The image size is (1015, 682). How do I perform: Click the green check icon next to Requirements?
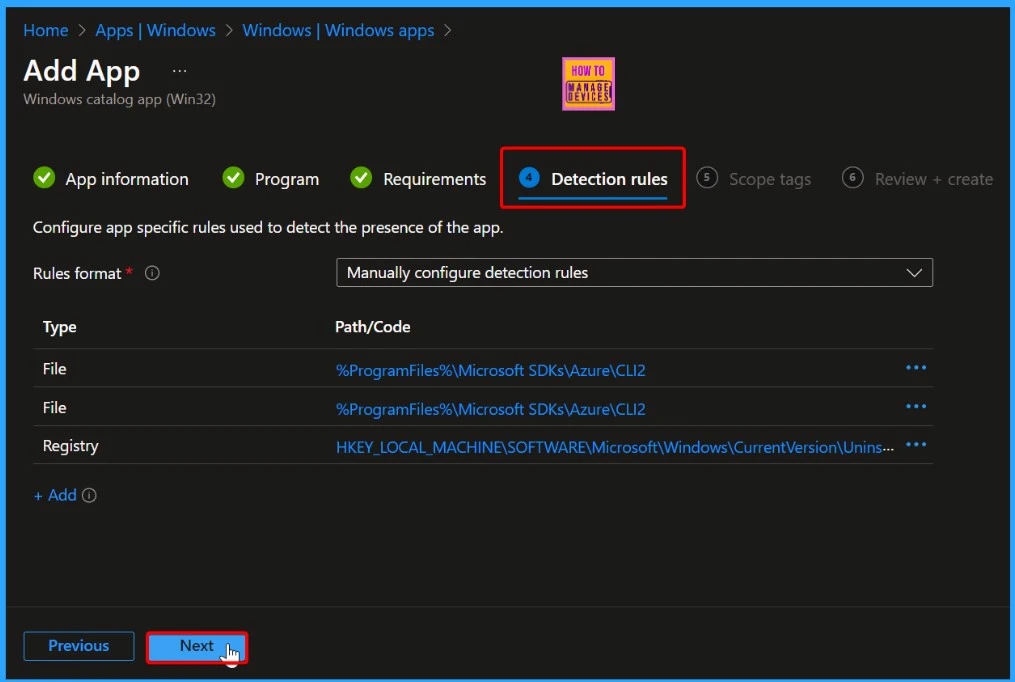(x=361, y=178)
